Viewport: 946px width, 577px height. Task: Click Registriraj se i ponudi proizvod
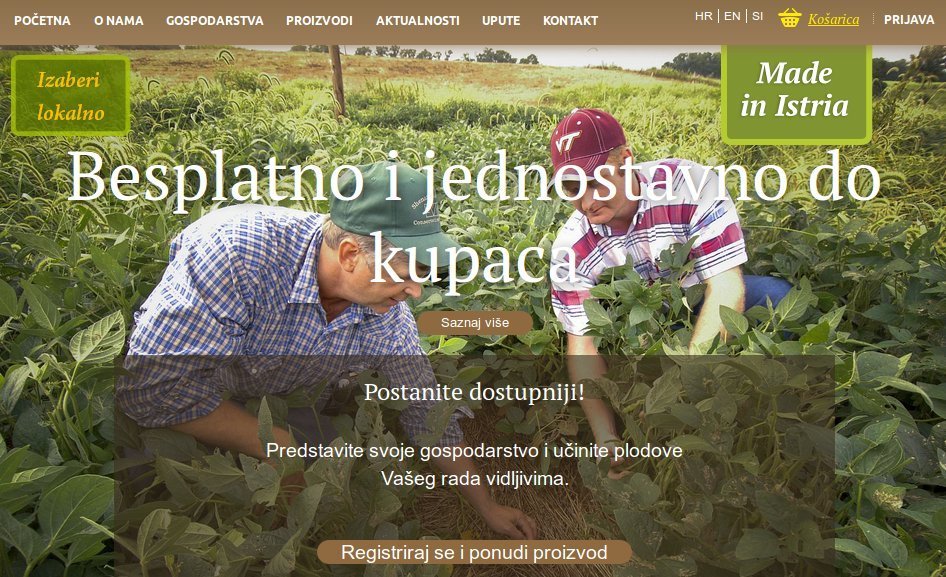[474, 552]
